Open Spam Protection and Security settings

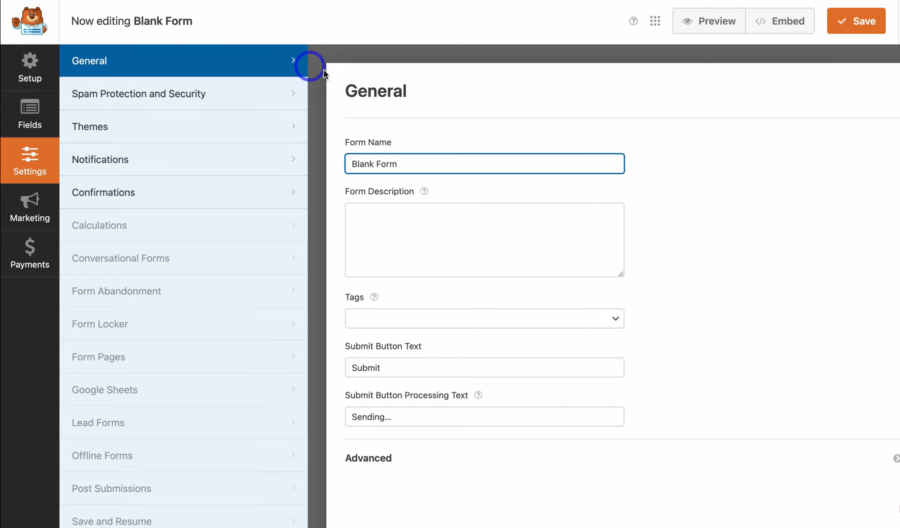pyautogui.click(x=184, y=94)
